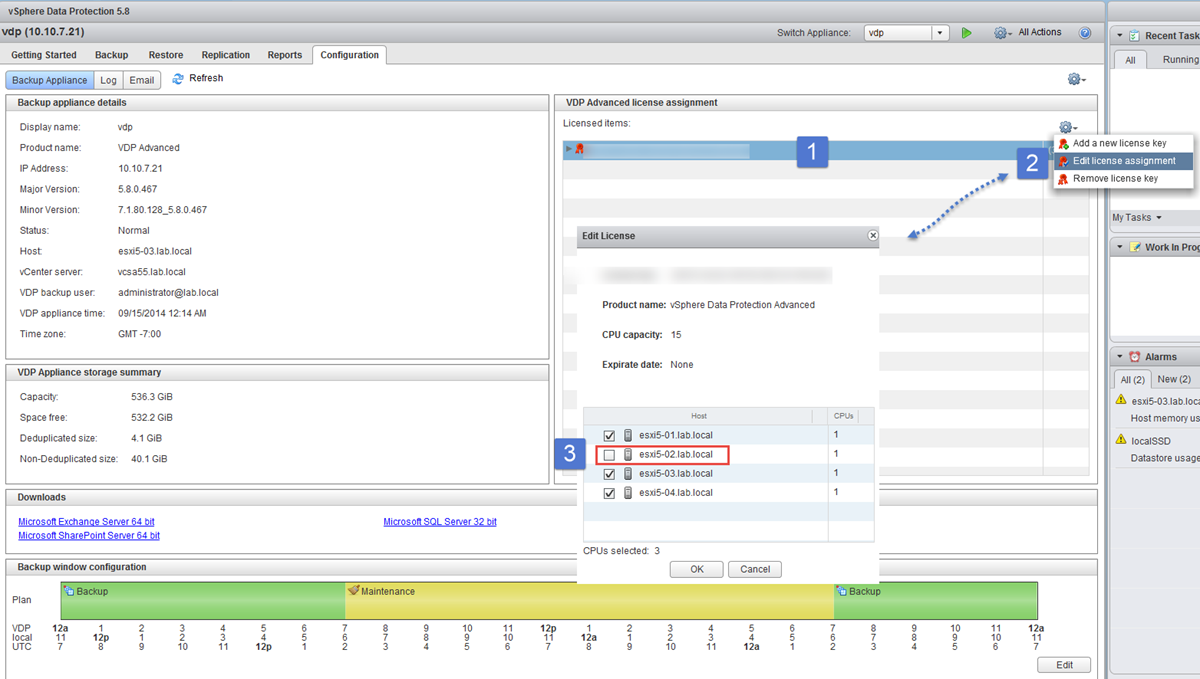This screenshot has height=679, width=1200.
Task: Expand the selected licensed item row arrow
Action: pos(569,150)
